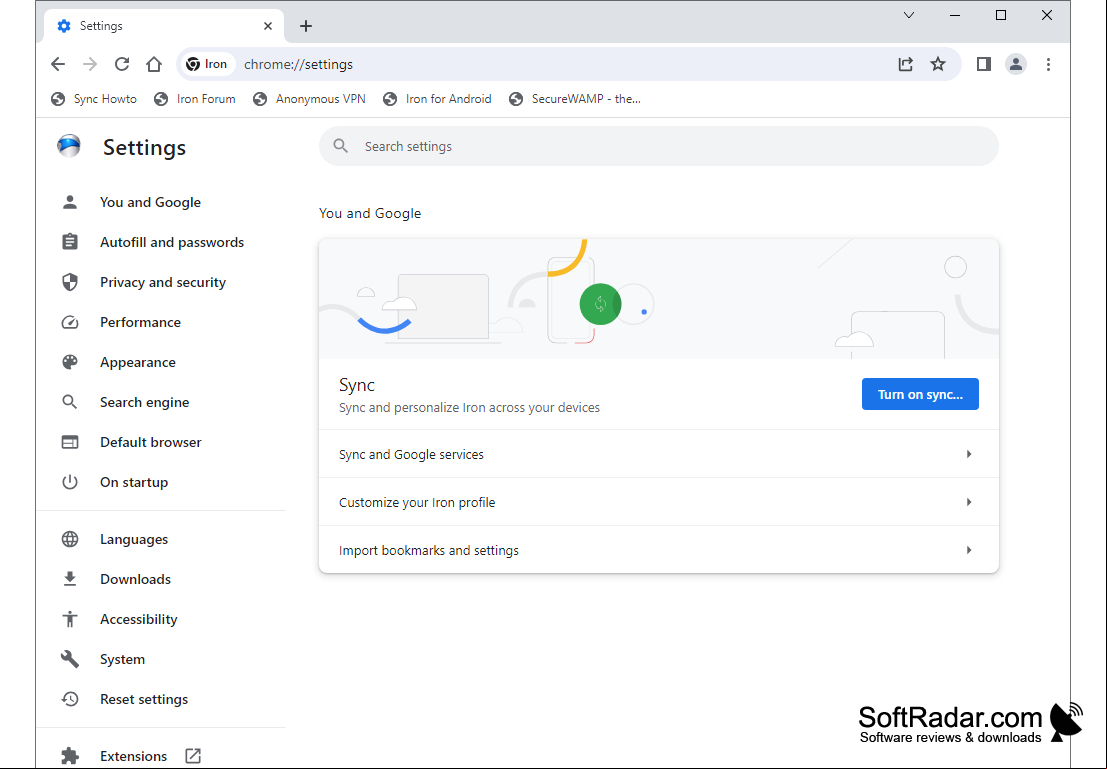Viewport: 1107px width, 769px height.
Task: Click the power icon for On startup
Action: [x=70, y=482]
